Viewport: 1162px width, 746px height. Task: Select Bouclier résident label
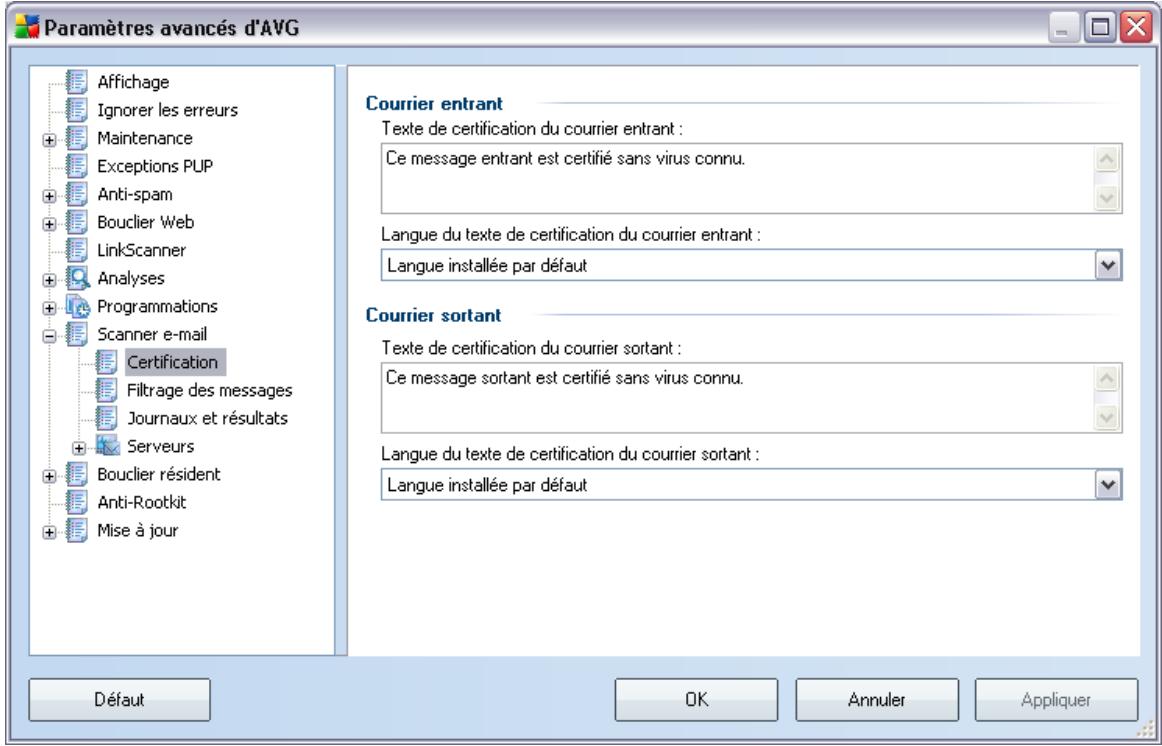[159, 475]
